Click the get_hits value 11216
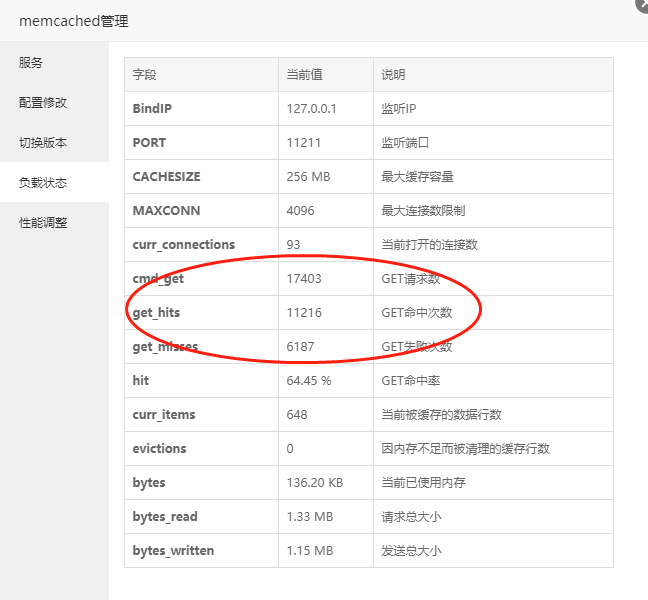The height and width of the screenshot is (600, 648). click(x=304, y=313)
